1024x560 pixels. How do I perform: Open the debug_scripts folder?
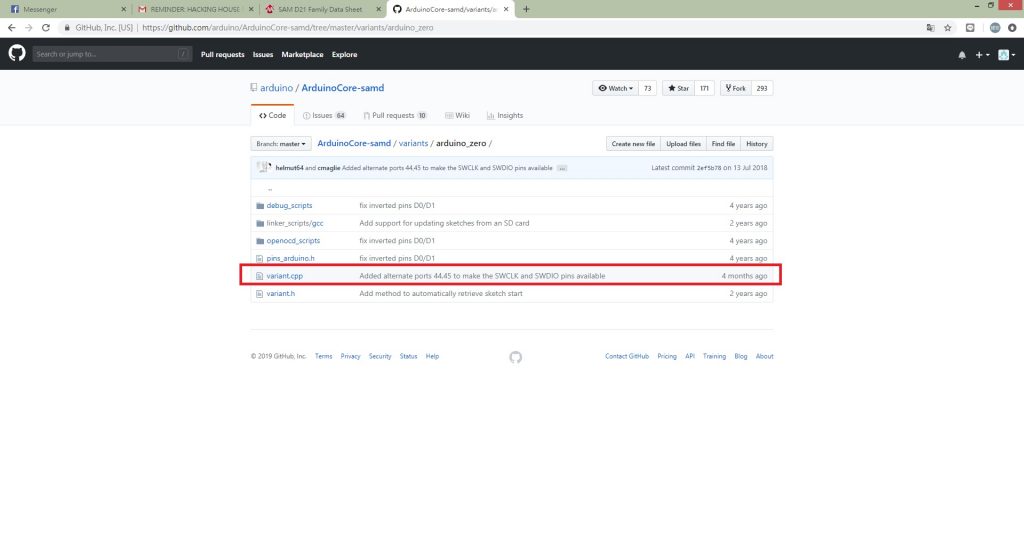tap(289, 206)
